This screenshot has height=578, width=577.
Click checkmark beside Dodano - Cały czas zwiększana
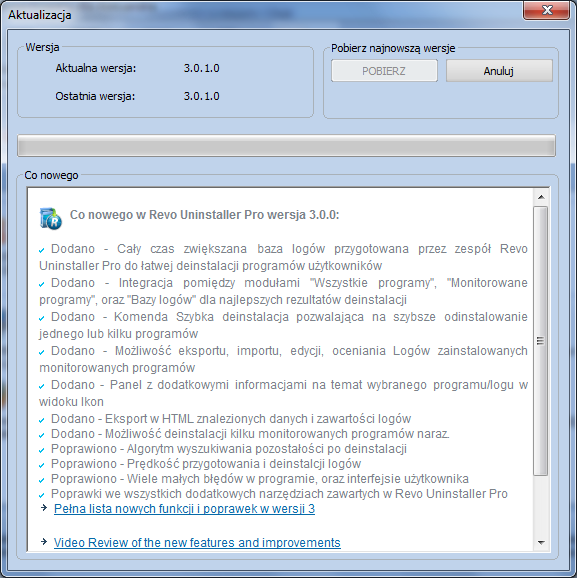[42, 251]
